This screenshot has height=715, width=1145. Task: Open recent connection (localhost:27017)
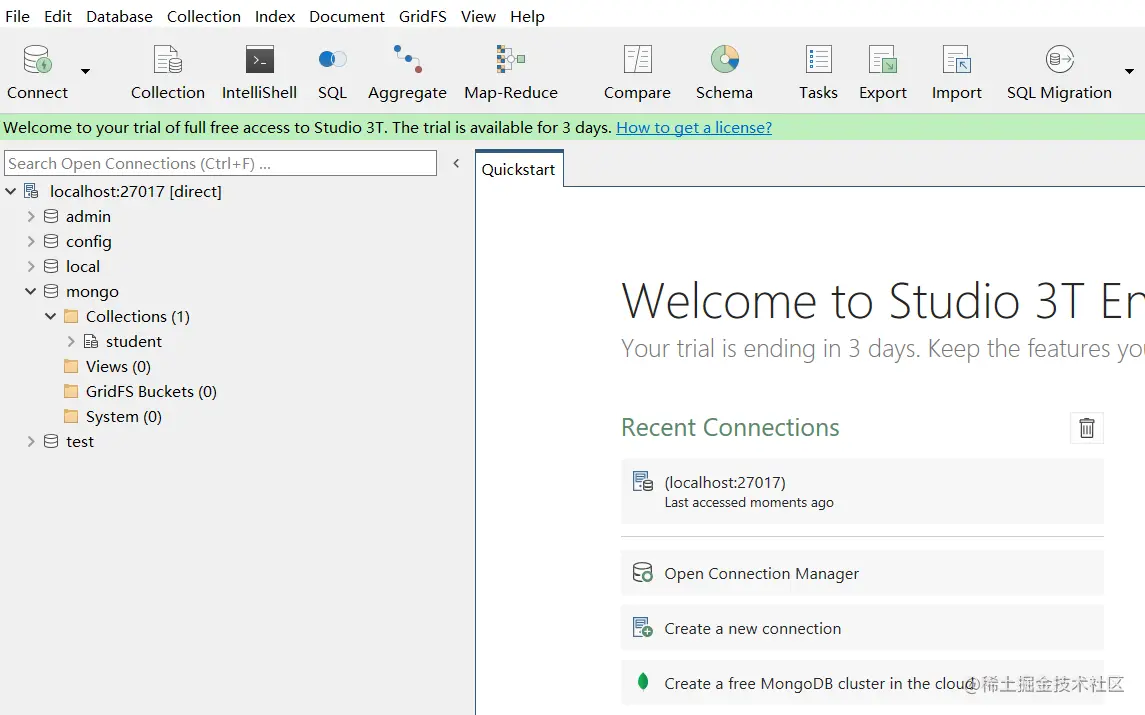pos(862,492)
